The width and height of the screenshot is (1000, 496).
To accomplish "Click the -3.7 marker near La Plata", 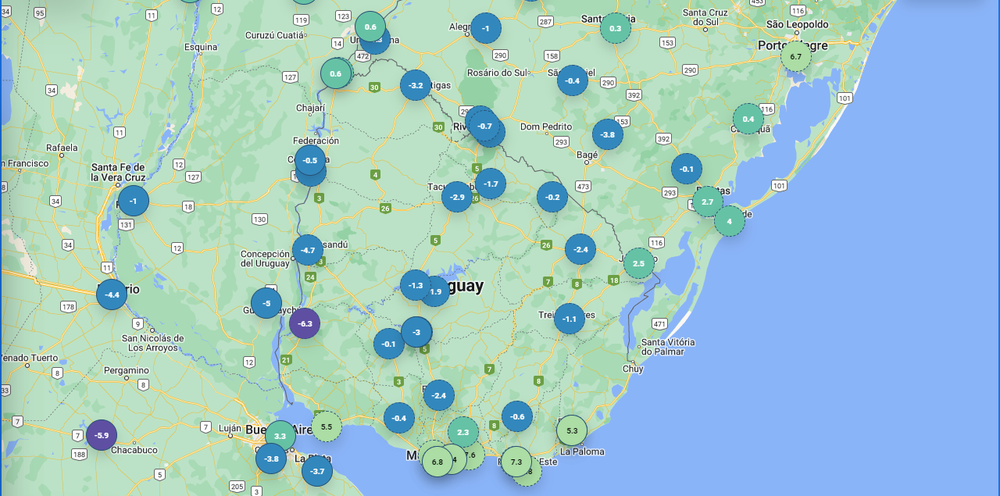I will (x=317, y=472).
